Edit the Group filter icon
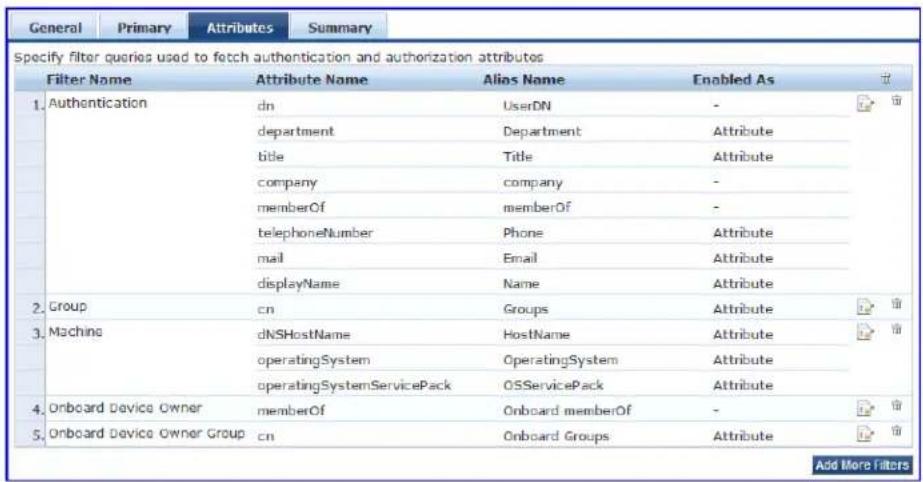 pyautogui.click(x=865, y=307)
